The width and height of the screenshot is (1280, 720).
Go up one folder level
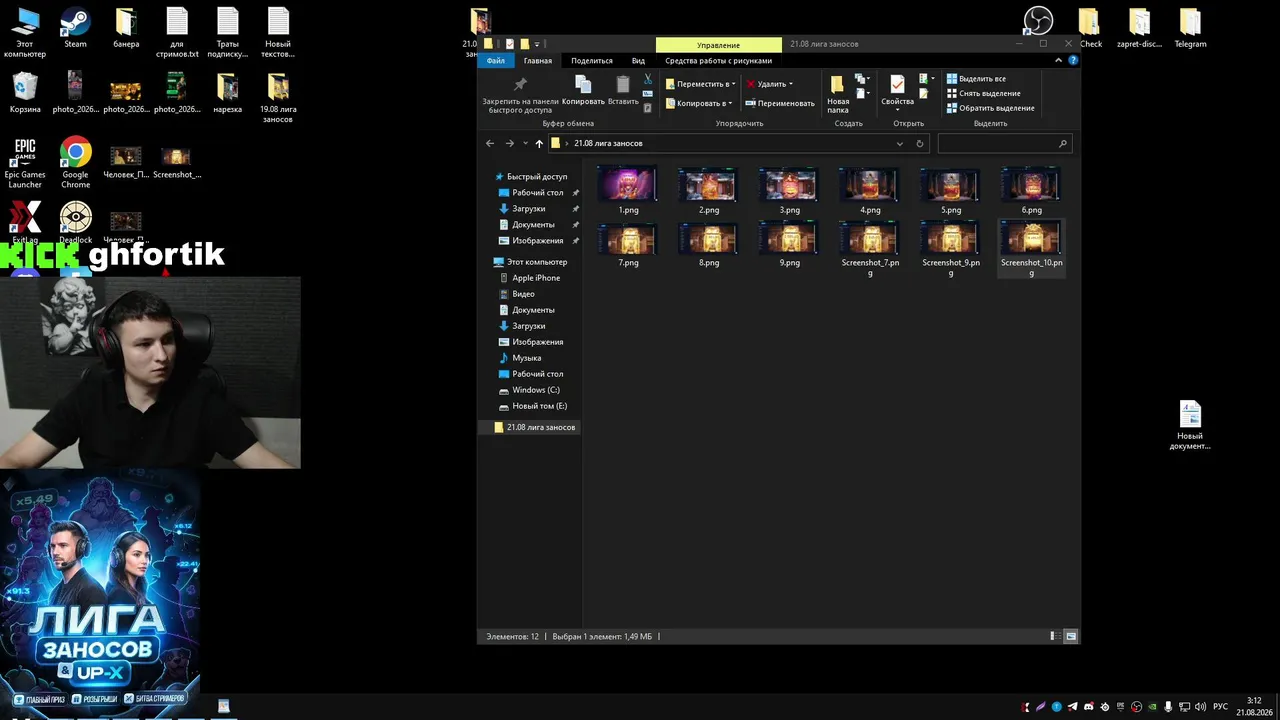[539, 143]
